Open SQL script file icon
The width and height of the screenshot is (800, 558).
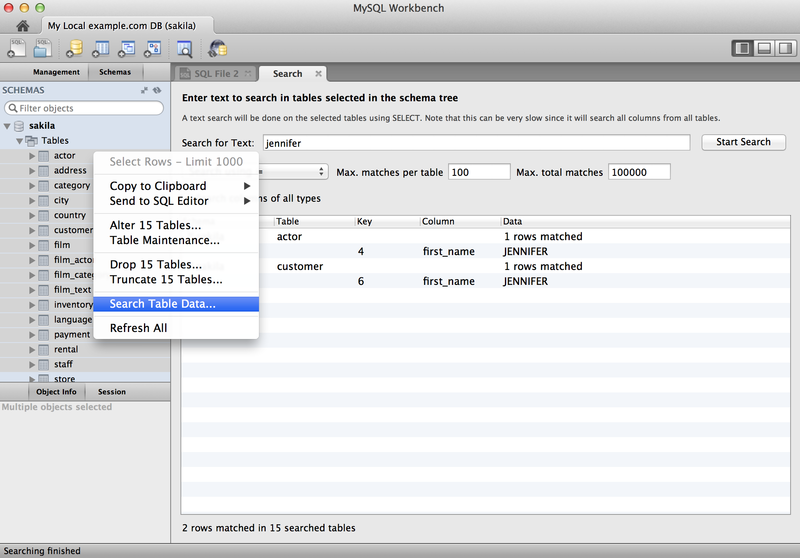coord(44,47)
